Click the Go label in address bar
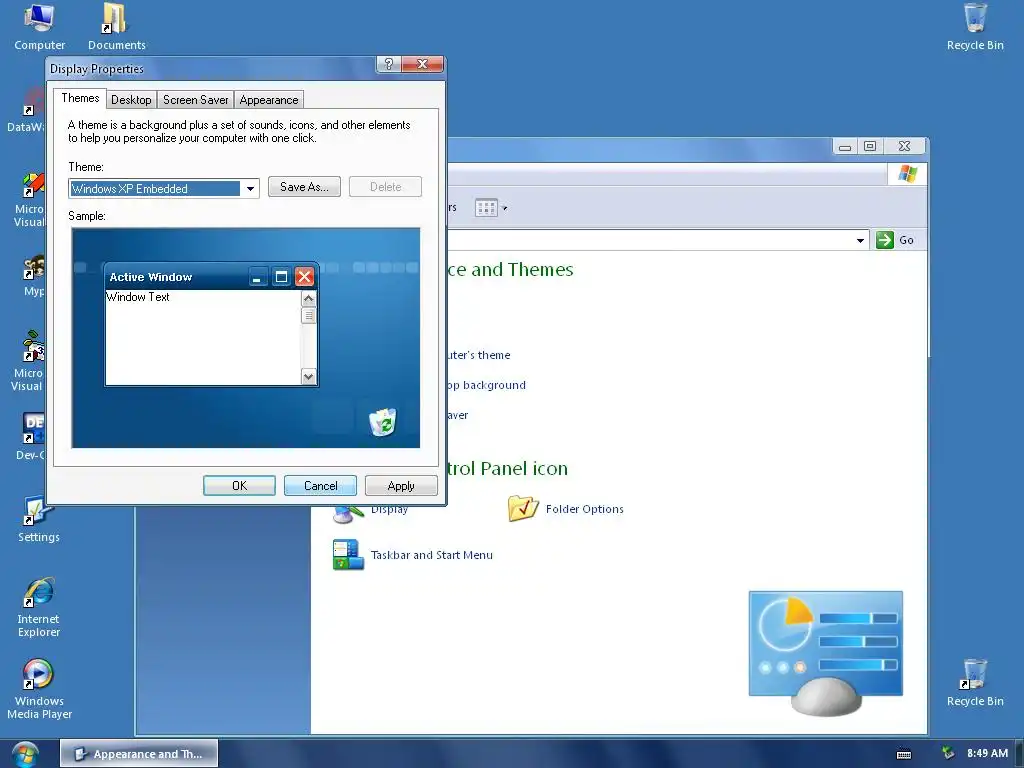Viewport: 1024px width, 768px height. click(906, 240)
